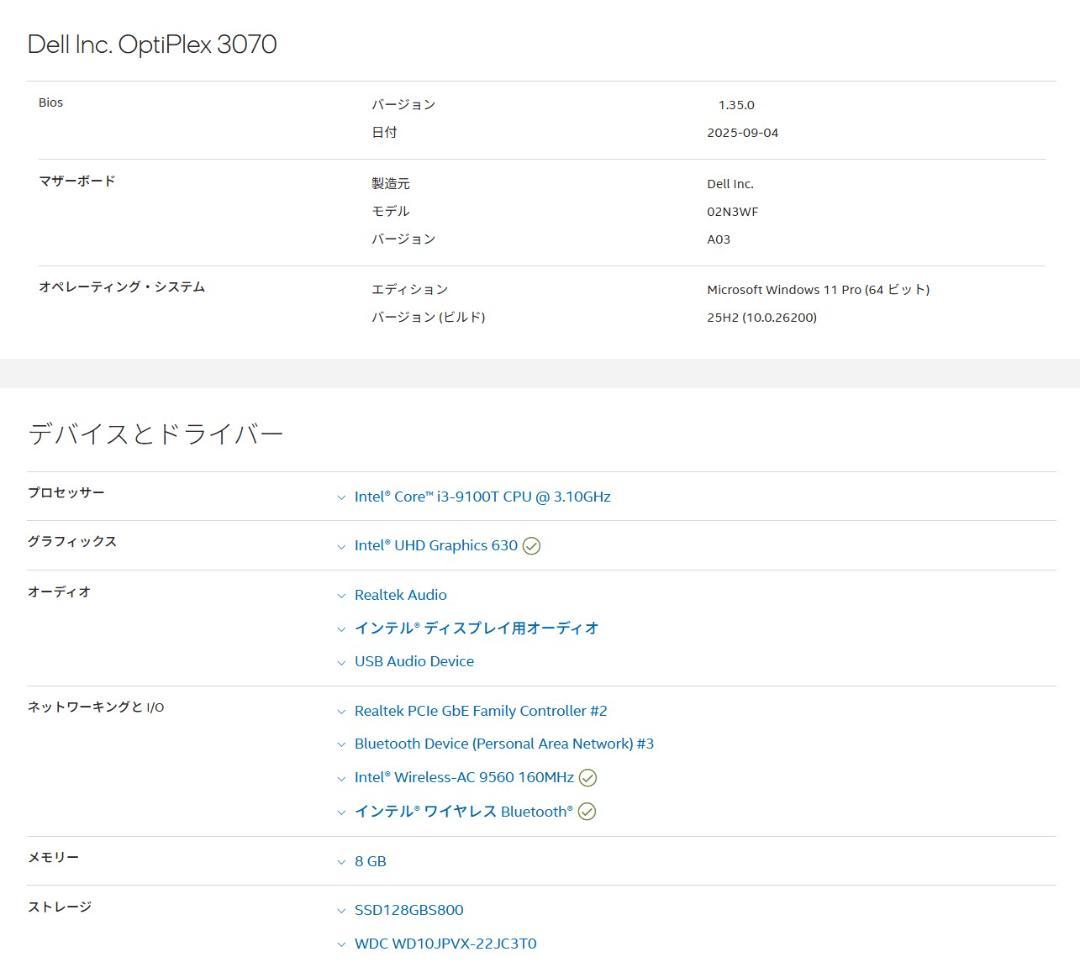Screen dimensions: 1080x978
Task: Open the インテル ディスプレイ用オーディオ link
Action: pos(477,628)
